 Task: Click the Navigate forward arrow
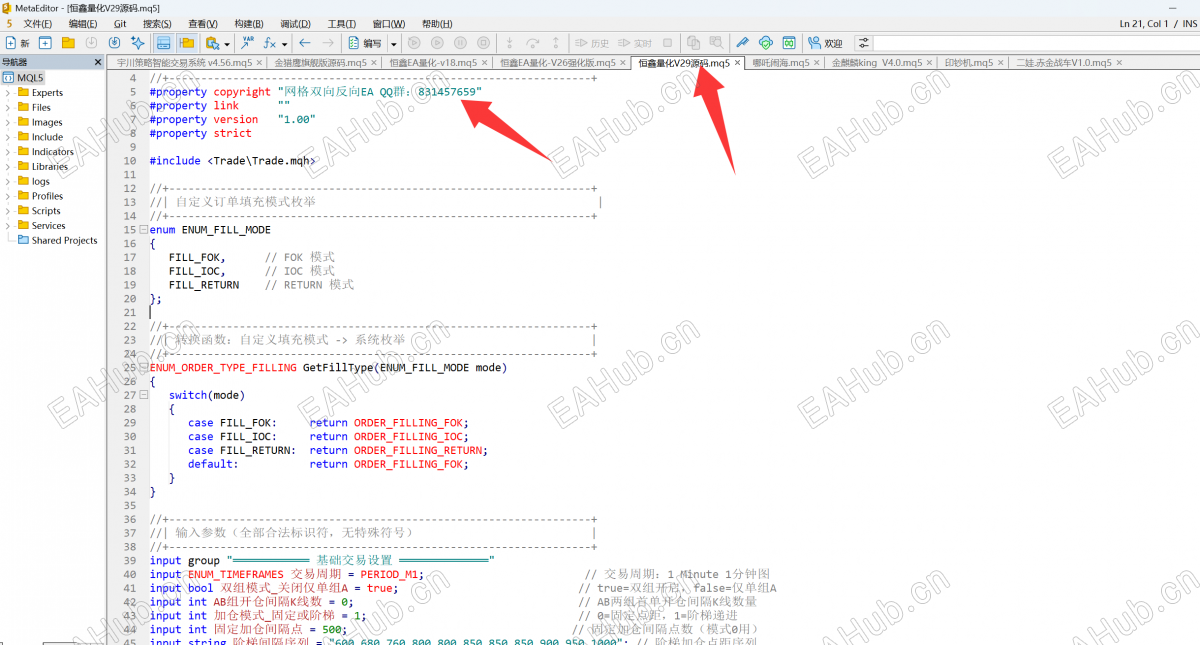point(327,43)
